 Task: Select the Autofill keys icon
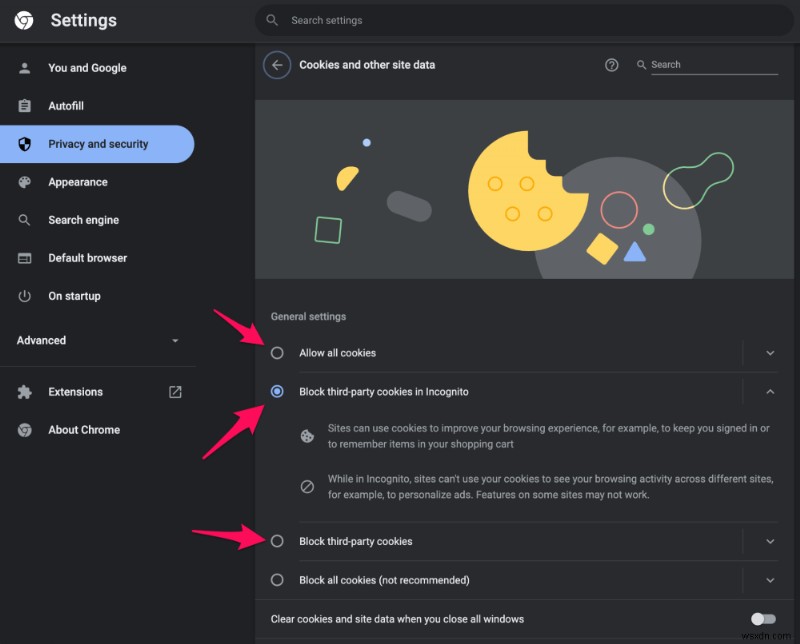23,106
